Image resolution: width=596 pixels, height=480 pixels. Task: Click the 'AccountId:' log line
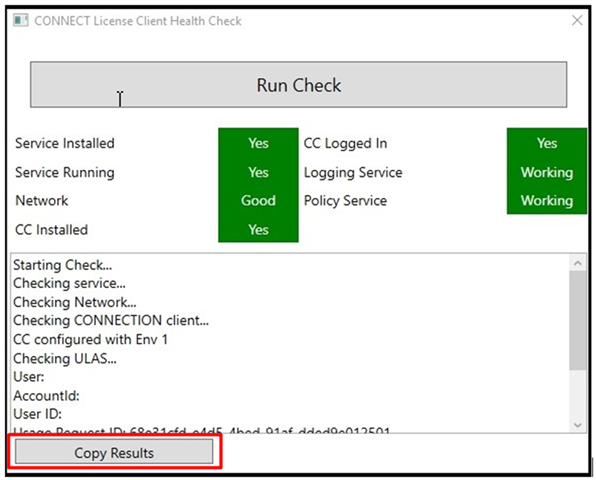[46, 396]
